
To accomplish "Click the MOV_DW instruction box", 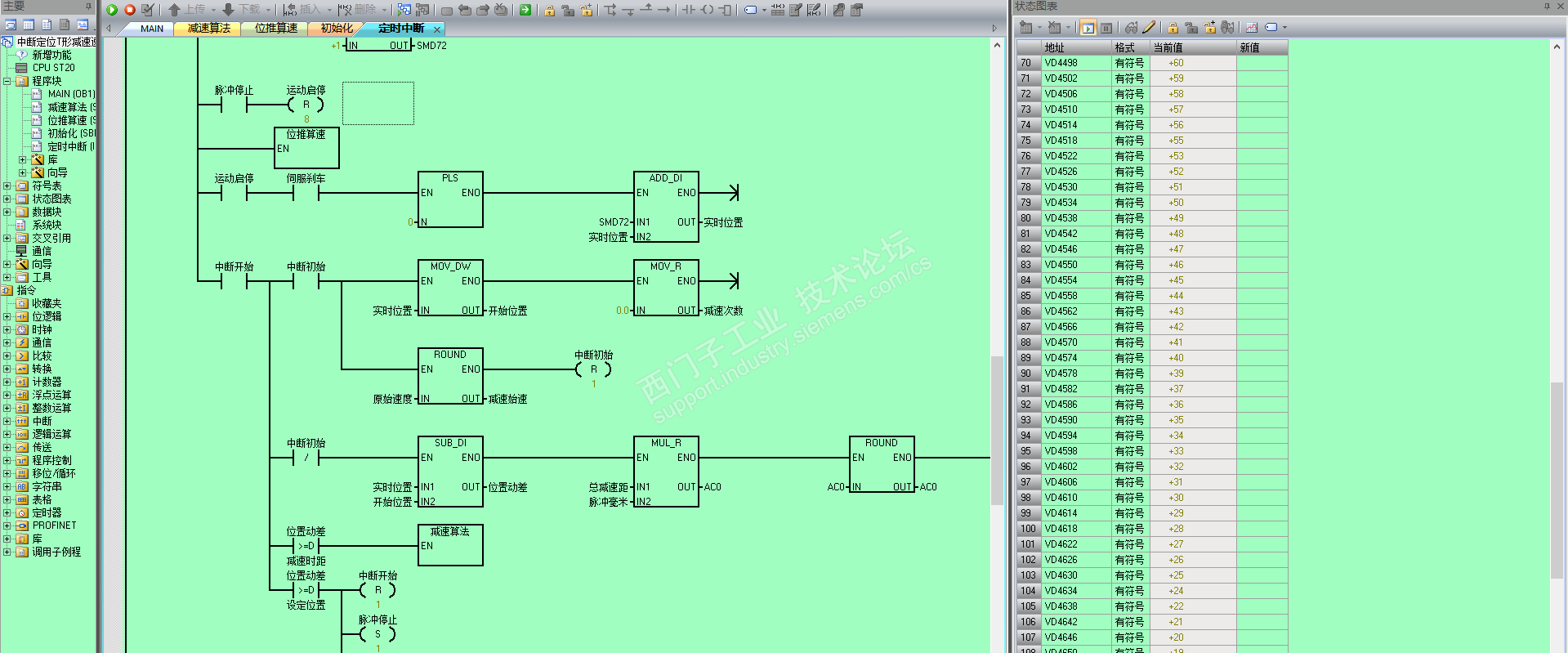I will point(450,288).
